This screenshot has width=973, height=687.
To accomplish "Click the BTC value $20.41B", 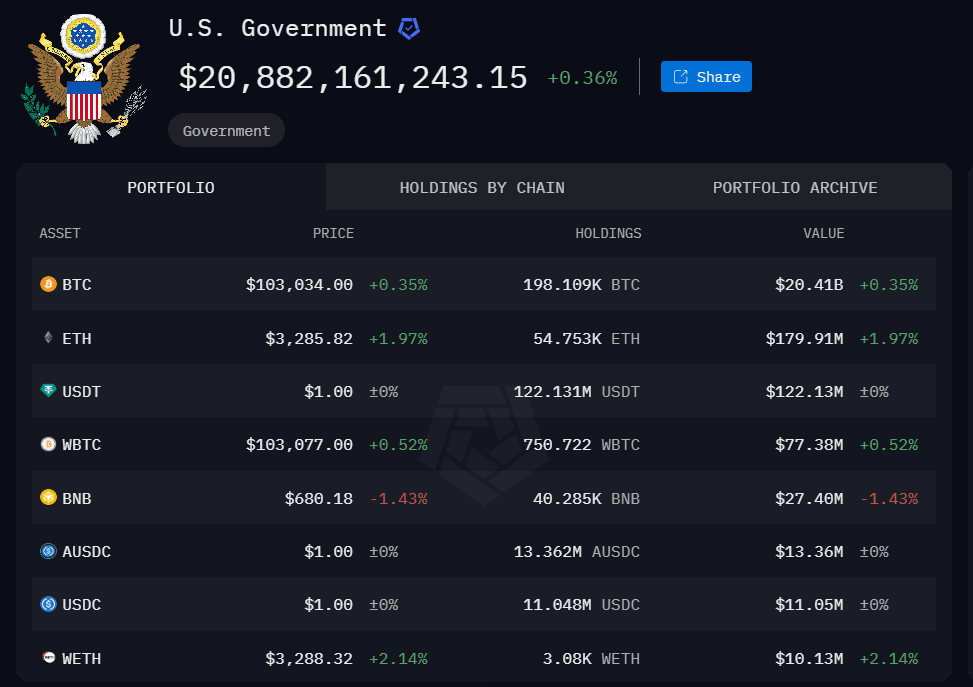I will coord(809,285).
